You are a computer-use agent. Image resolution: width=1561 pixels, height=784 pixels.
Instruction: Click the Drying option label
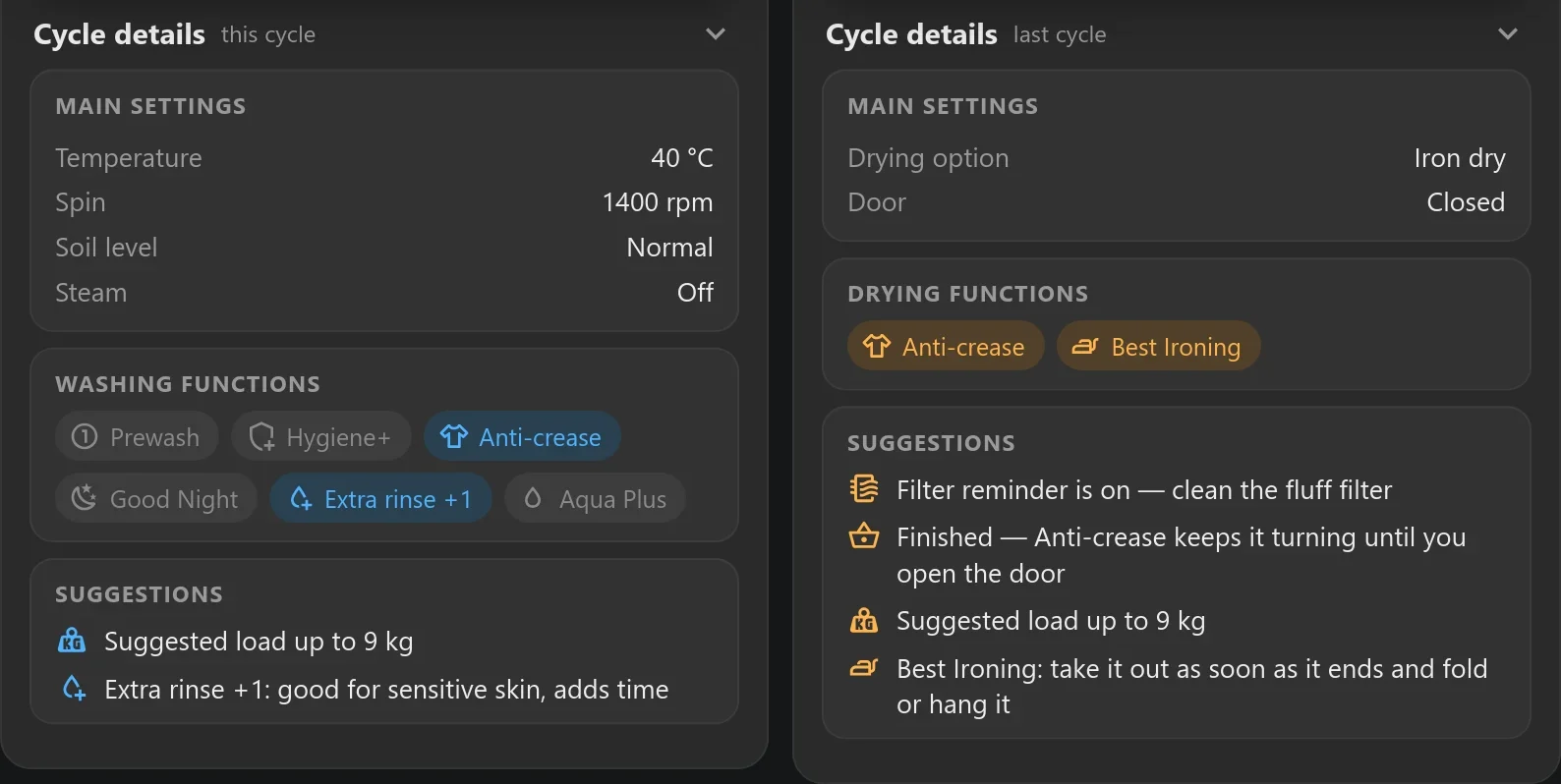click(928, 158)
